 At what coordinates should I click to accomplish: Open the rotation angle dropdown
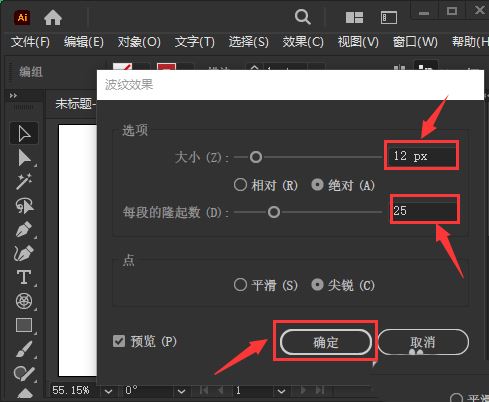(x=182, y=391)
